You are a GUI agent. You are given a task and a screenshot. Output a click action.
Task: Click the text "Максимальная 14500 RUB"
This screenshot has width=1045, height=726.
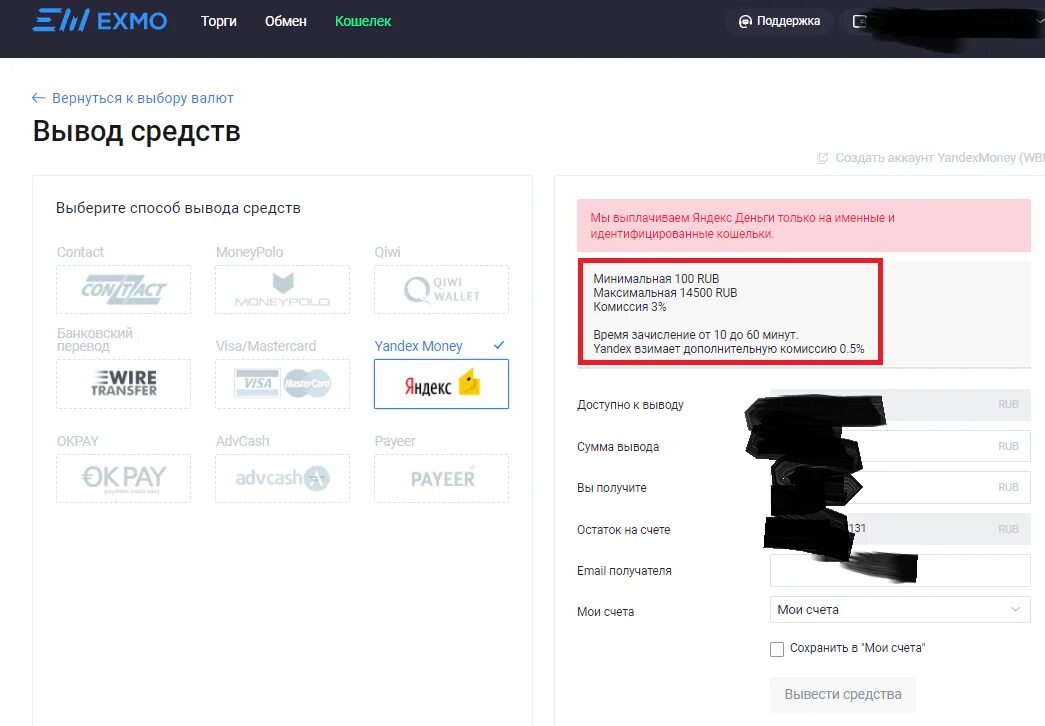click(x=665, y=293)
